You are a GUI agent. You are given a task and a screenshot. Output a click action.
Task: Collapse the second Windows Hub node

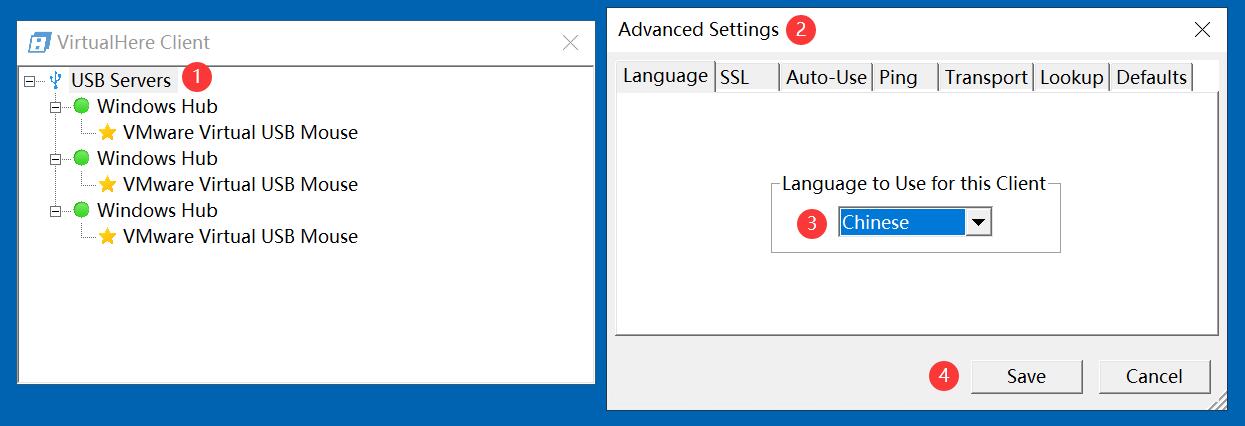pyautogui.click(x=55, y=158)
